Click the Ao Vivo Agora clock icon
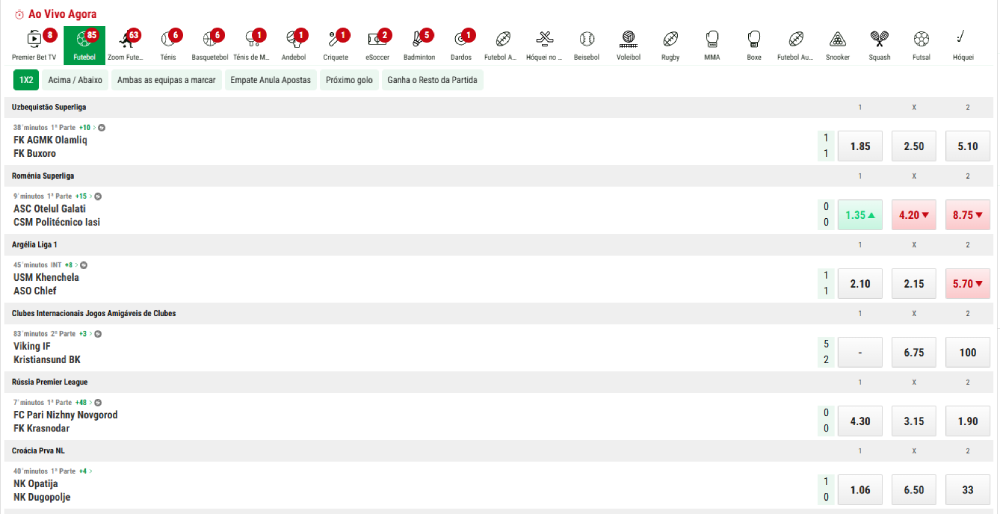This screenshot has height=514, width=1000. tap(19, 13)
